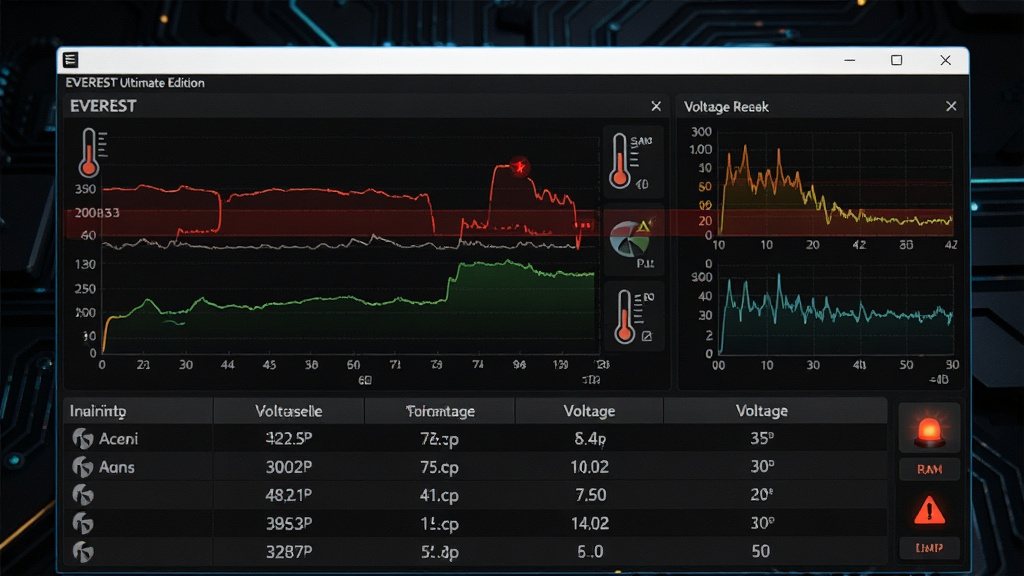Select the Aans row label
The width and height of the screenshot is (1024, 576).
(x=116, y=467)
